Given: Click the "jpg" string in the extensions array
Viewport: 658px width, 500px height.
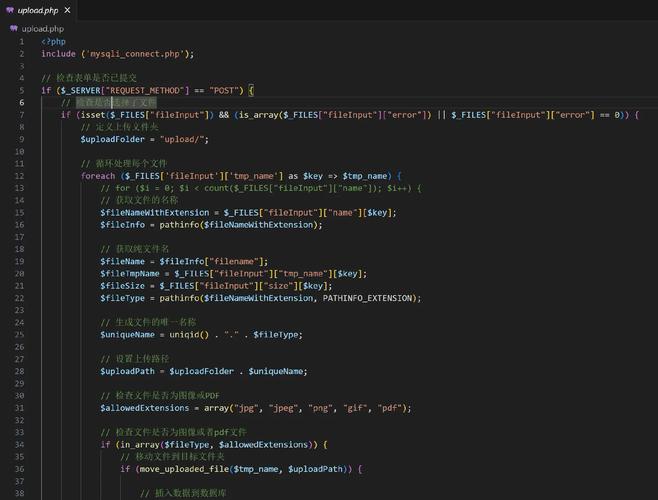Looking at the screenshot, I should (x=243, y=407).
